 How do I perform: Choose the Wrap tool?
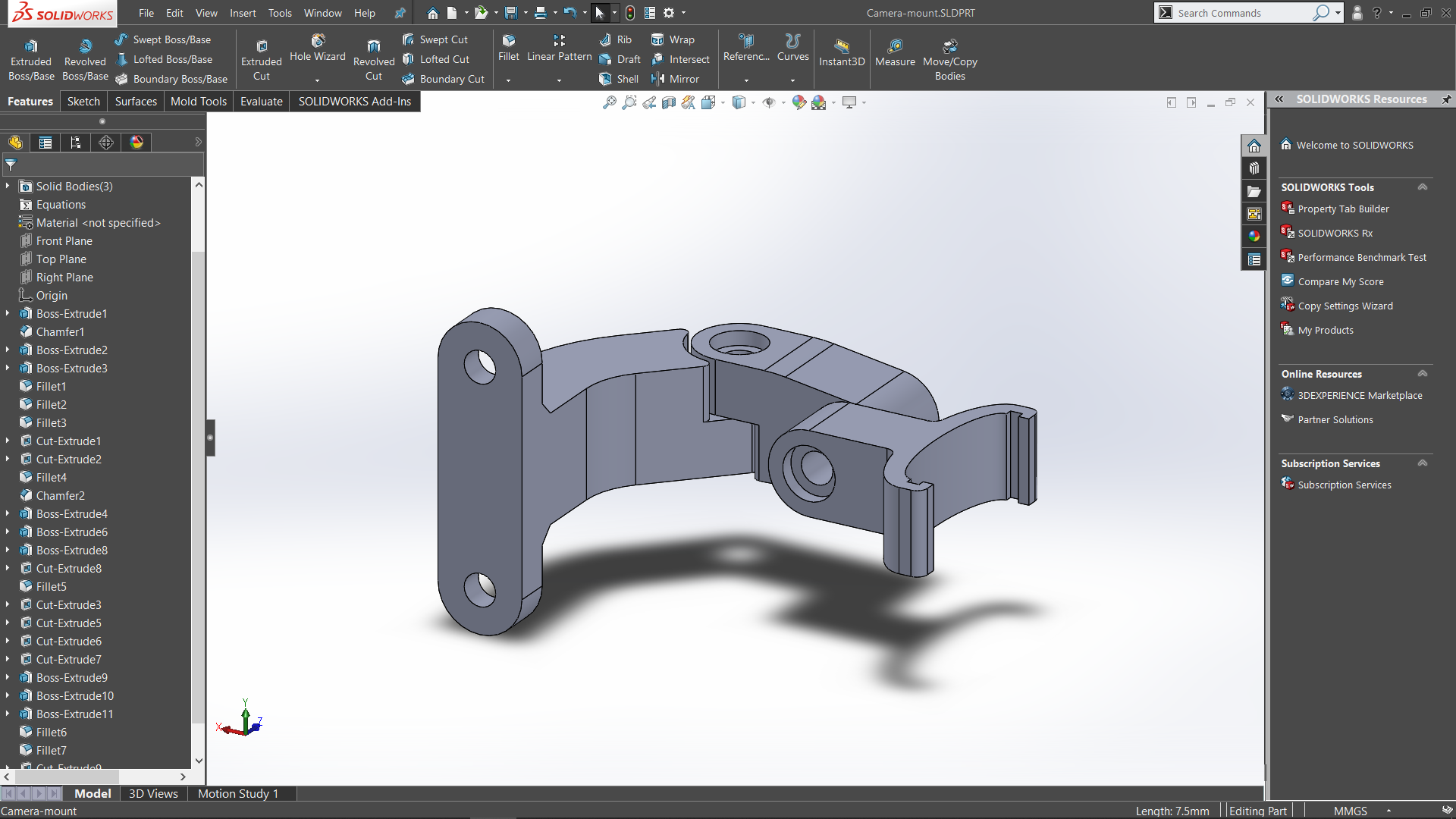point(673,39)
